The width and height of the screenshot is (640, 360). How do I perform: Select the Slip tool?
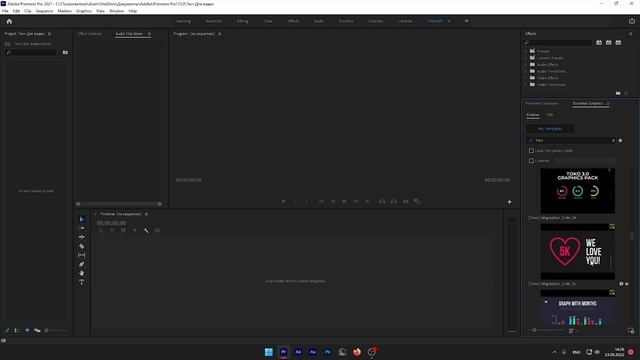tap(82, 255)
